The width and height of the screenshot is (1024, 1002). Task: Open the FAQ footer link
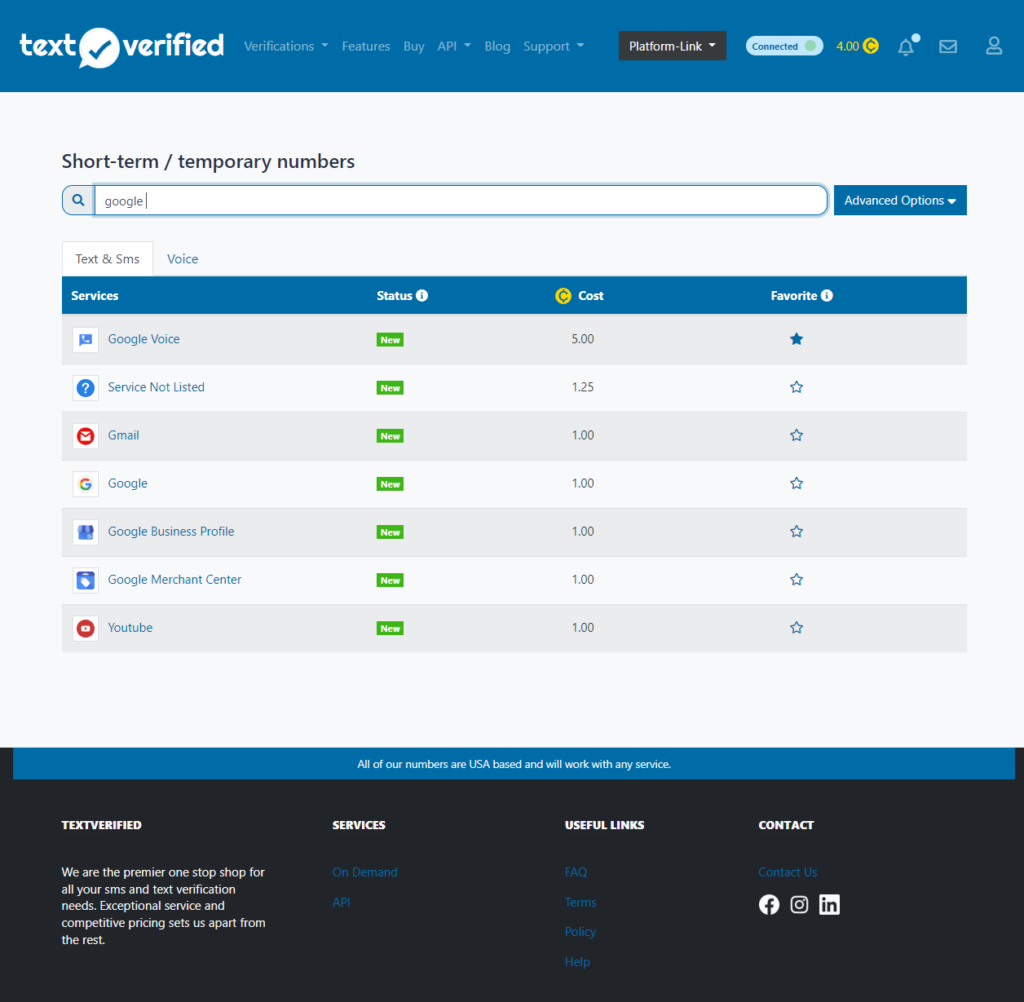click(576, 872)
